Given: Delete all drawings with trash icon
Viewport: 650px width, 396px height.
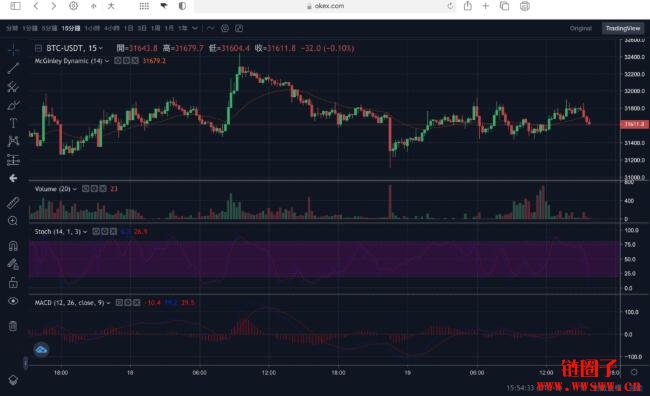Looking at the screenshot, I should (x=13, y=326).
